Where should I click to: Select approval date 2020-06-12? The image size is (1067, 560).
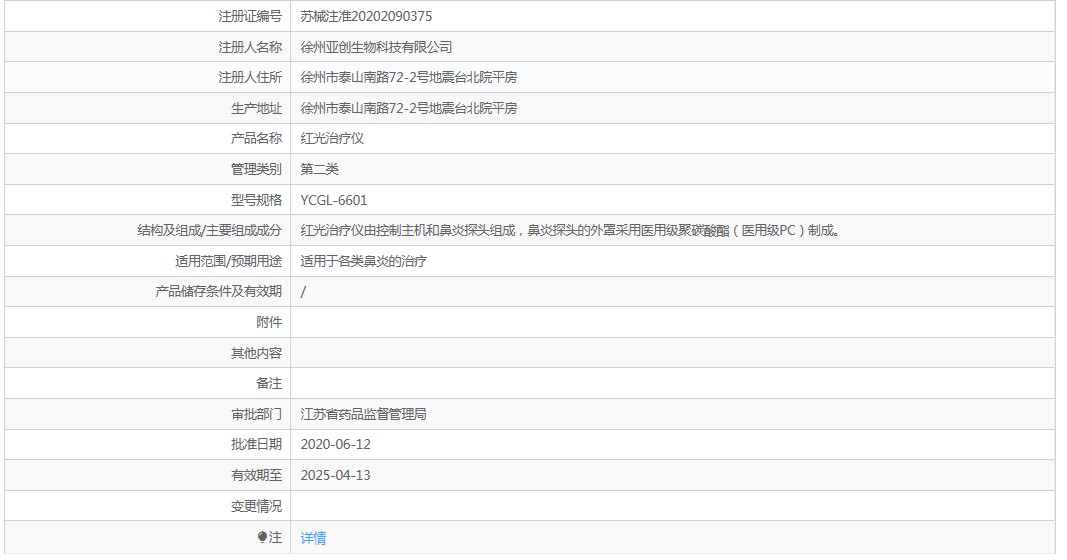click(x=335, y=444)
